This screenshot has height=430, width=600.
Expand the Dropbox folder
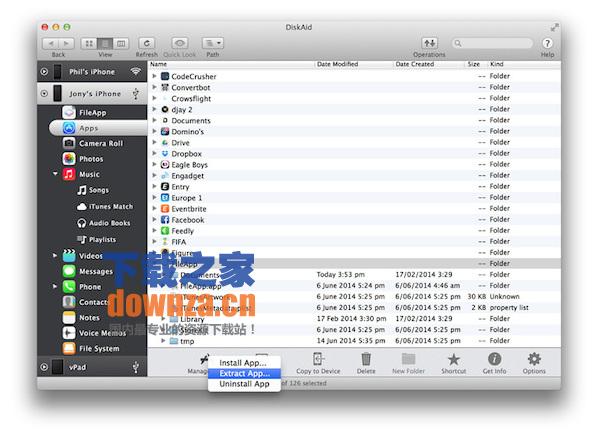(154, 153)
